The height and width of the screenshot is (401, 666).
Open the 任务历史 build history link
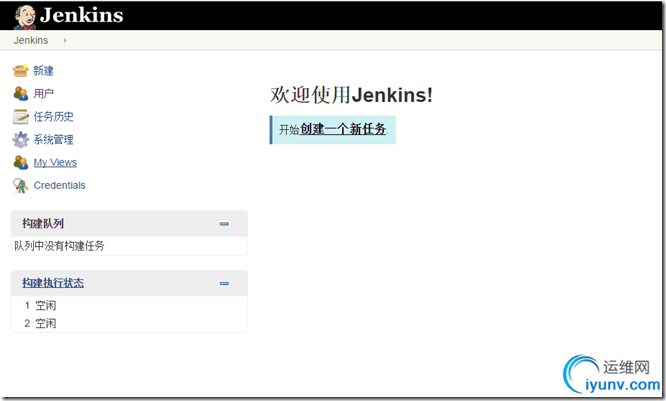pyautogui.click(x=54, y=116)
